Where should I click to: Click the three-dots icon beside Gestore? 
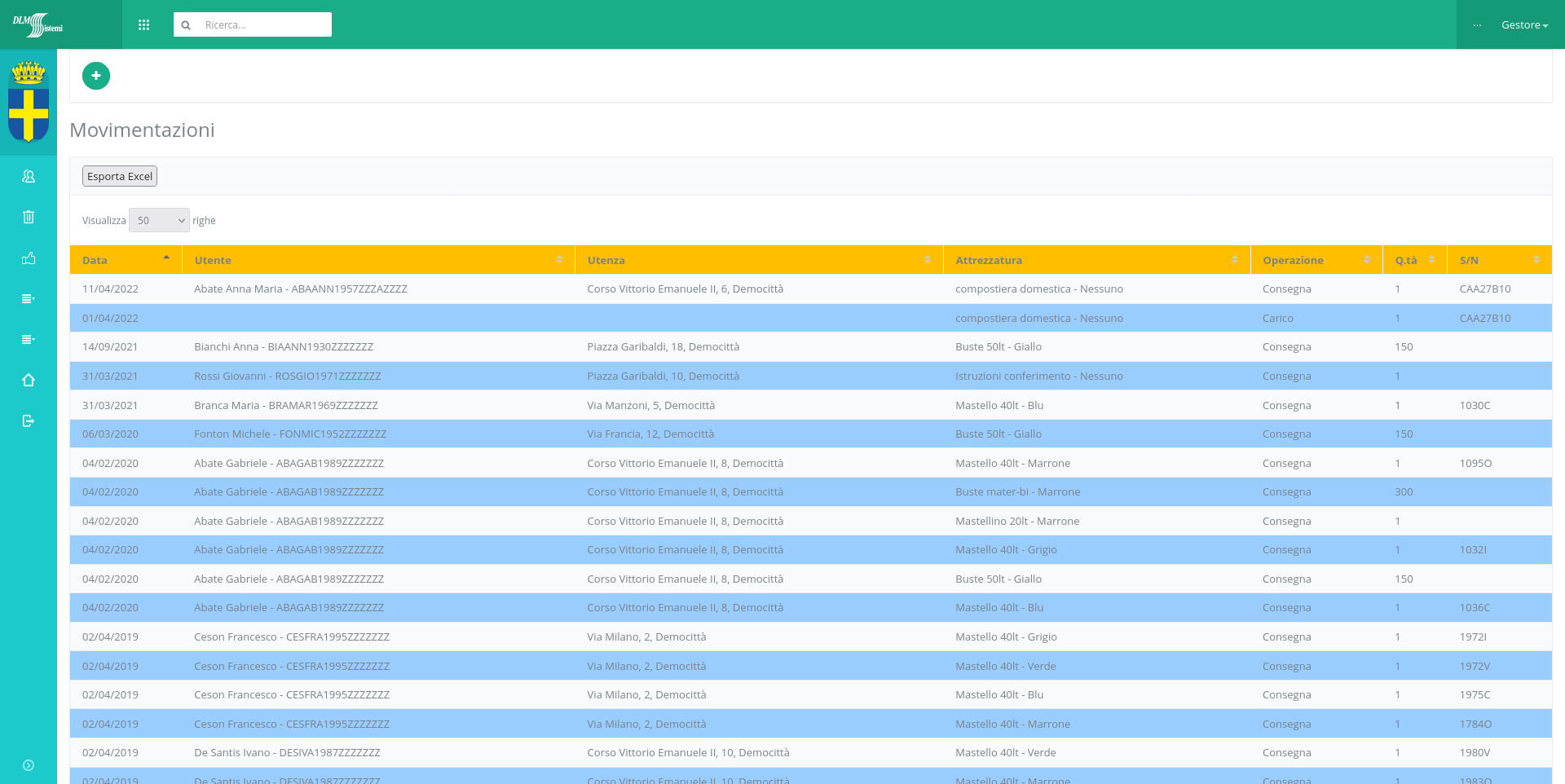click(1477, 25)
